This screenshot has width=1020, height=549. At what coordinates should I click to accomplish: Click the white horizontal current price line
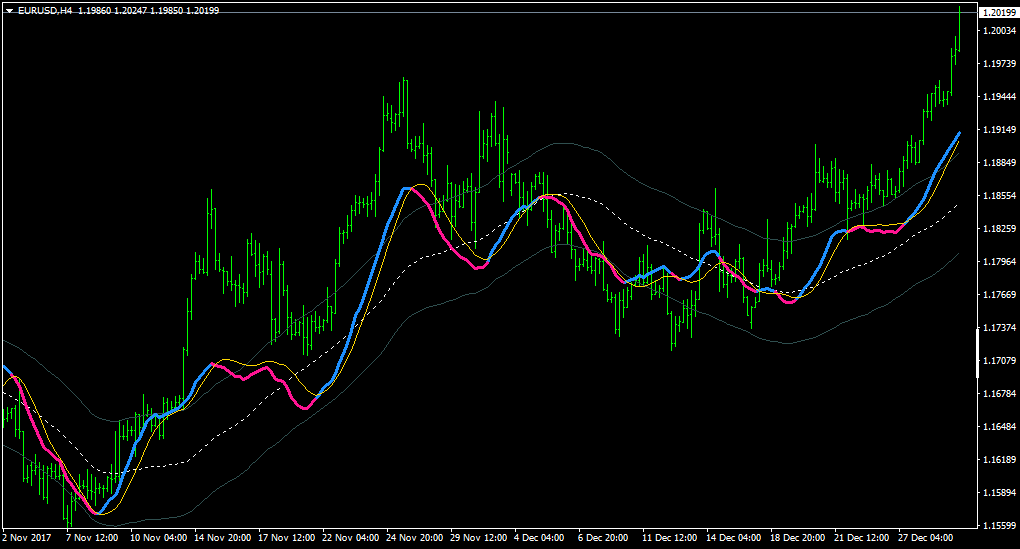pyautogui.click(x=489, y=12)
